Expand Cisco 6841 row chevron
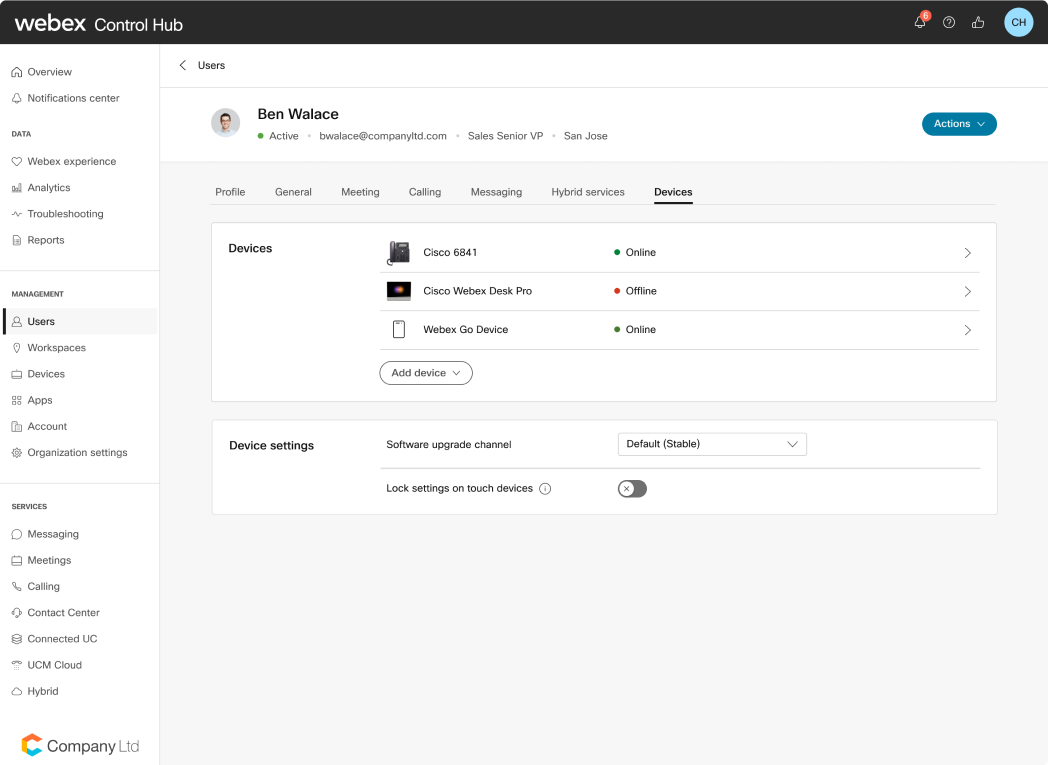 click(x=967, y=253)
